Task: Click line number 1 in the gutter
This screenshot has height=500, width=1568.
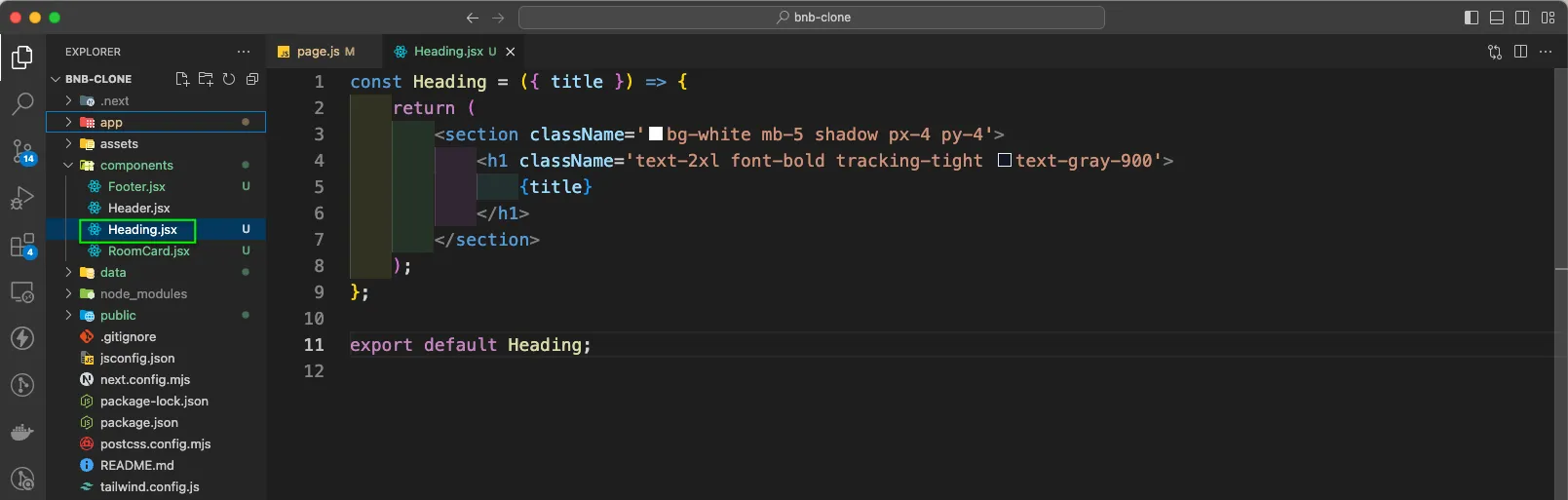Action: (x=319, y=81)
